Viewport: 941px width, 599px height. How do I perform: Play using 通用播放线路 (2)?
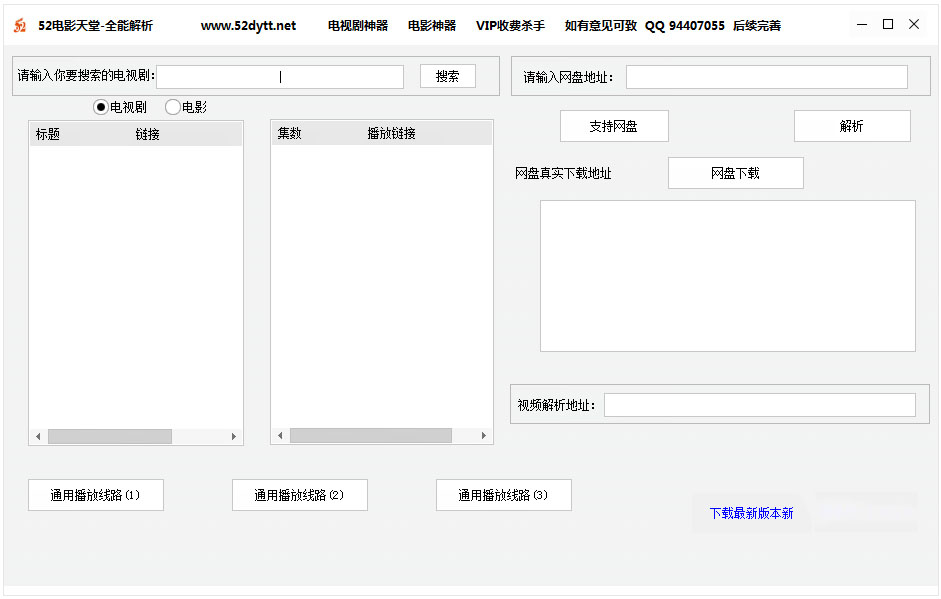(x=299, y=495)
